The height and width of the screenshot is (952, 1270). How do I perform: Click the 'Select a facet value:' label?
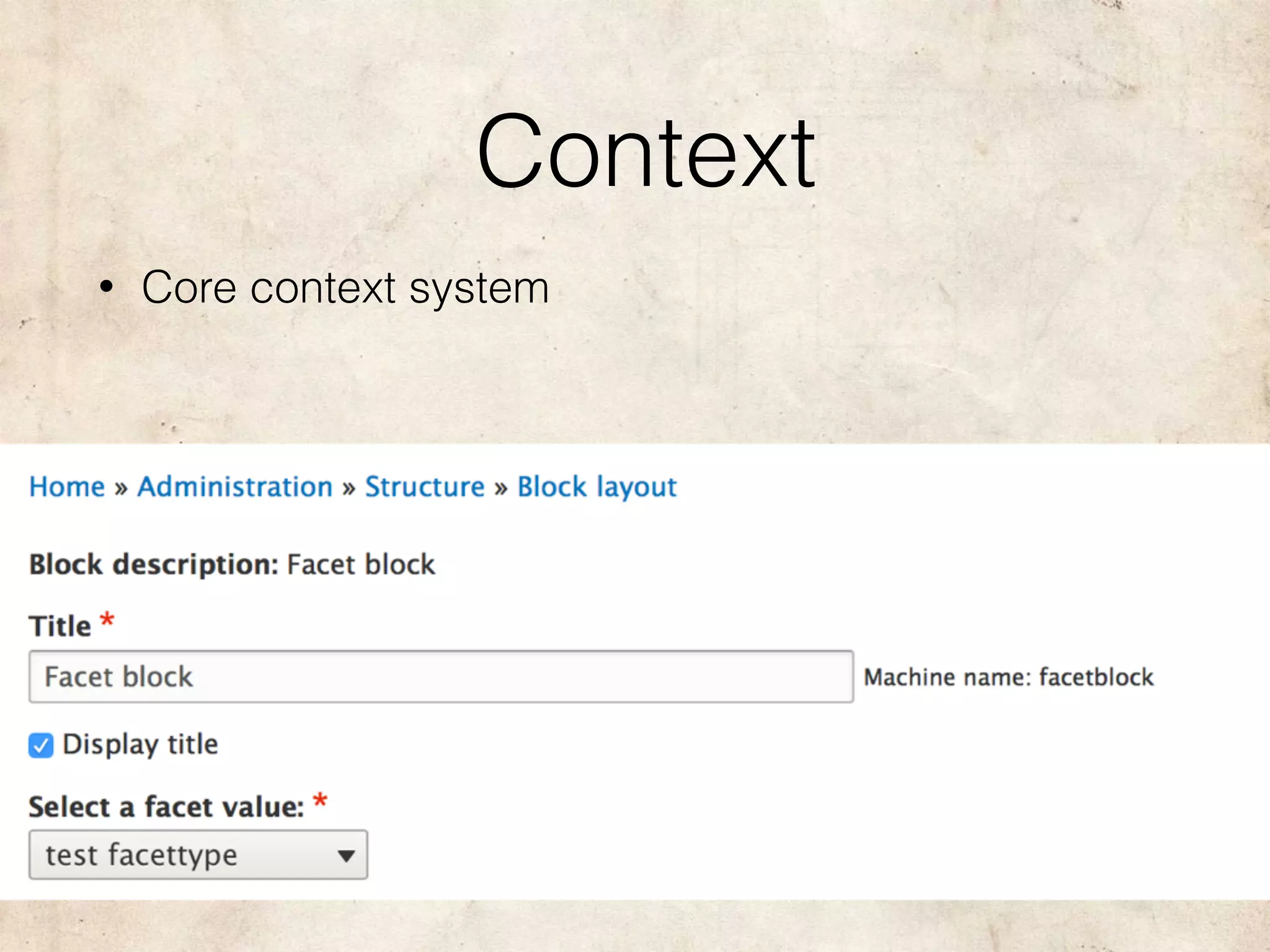pyautogui.click(x=166, y=808)
